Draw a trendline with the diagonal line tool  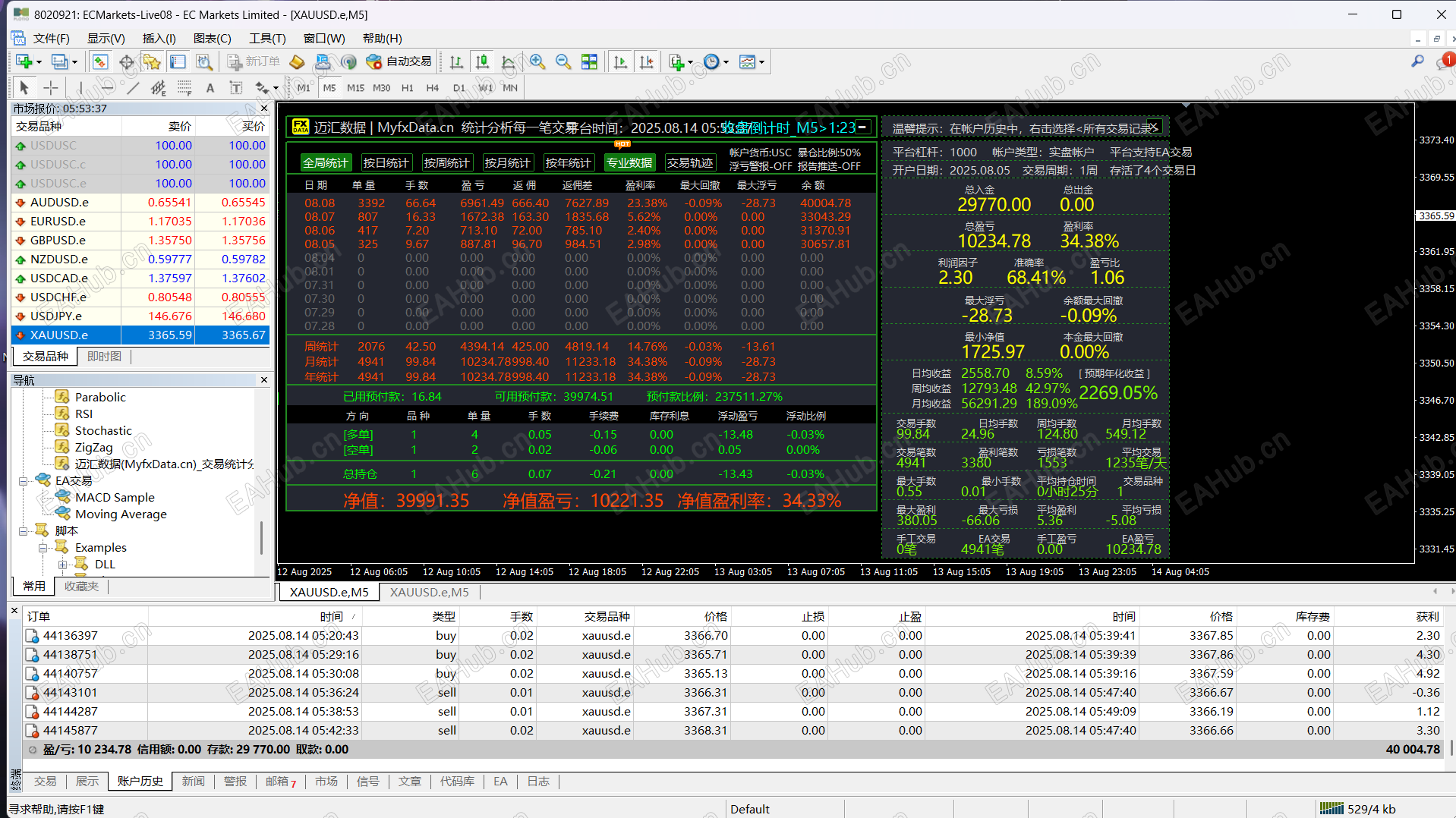pyautogui.click(x=133, y=88)
